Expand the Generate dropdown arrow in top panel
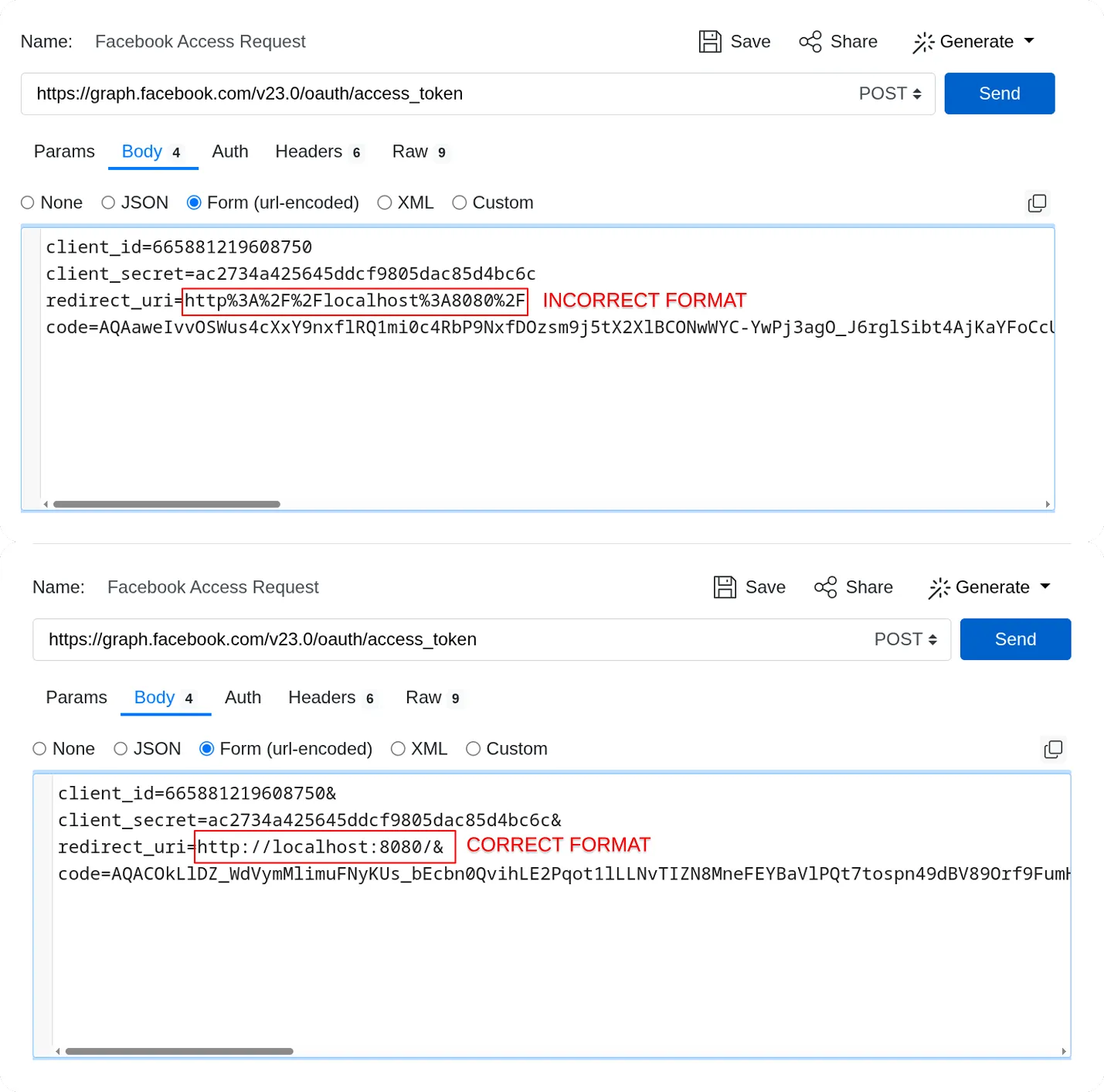The width and height of the screenshot is (1104, 1092). pyautogui.click(x=1029, y=41)
